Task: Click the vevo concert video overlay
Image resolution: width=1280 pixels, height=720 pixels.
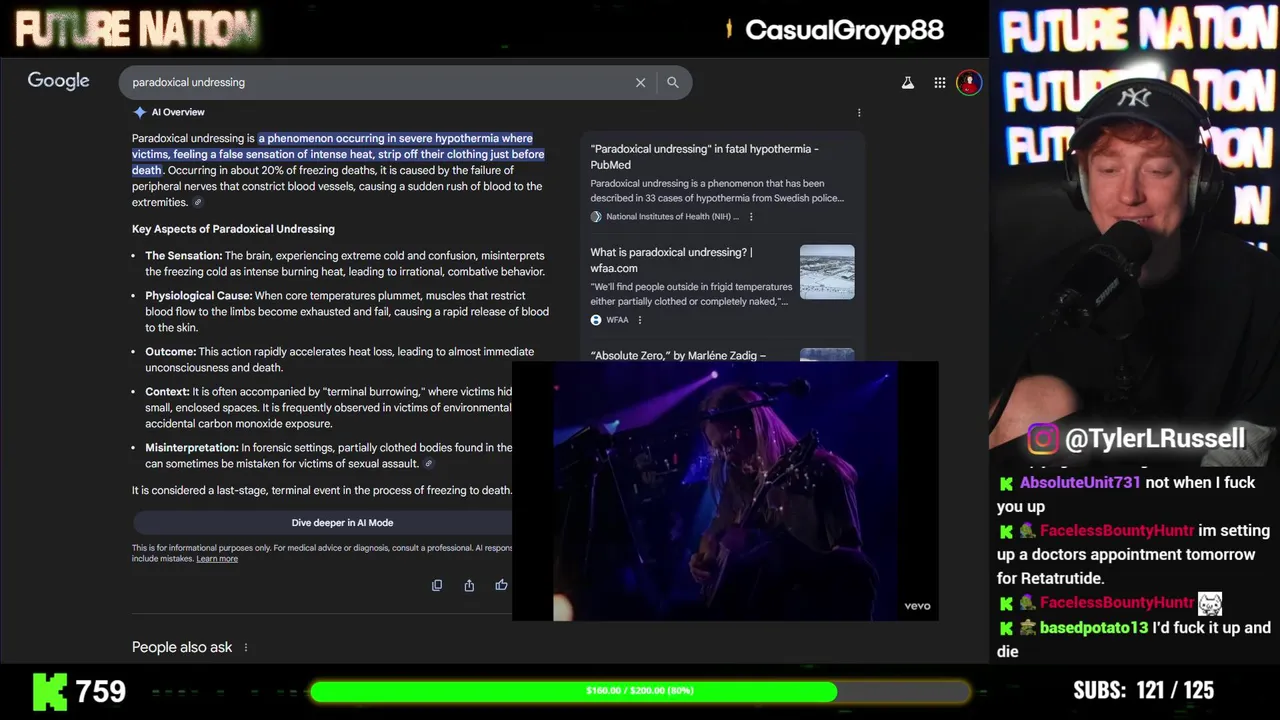Action: click(x=725, y=491)
